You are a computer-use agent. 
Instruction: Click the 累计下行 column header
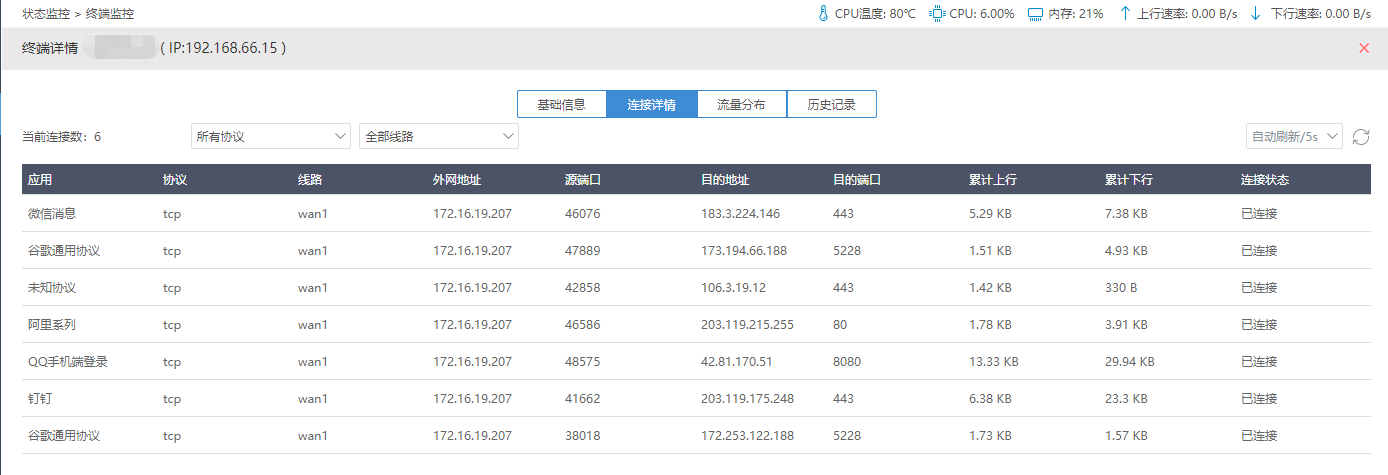coord(1129,180)
